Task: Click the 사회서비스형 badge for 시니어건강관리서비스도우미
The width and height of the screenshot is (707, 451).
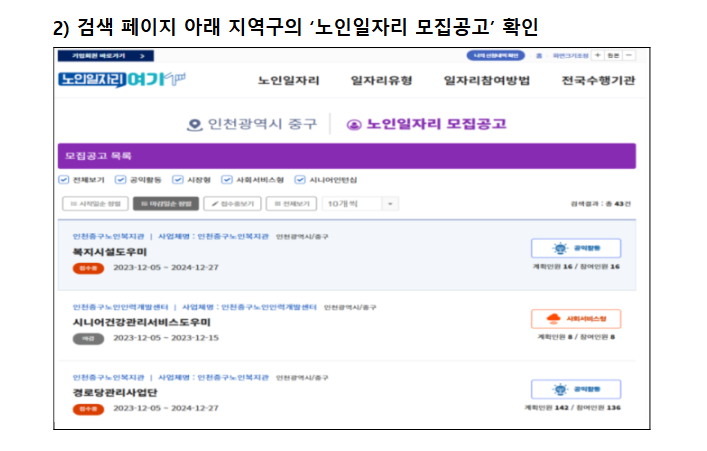Action: (x=576, y=319)
